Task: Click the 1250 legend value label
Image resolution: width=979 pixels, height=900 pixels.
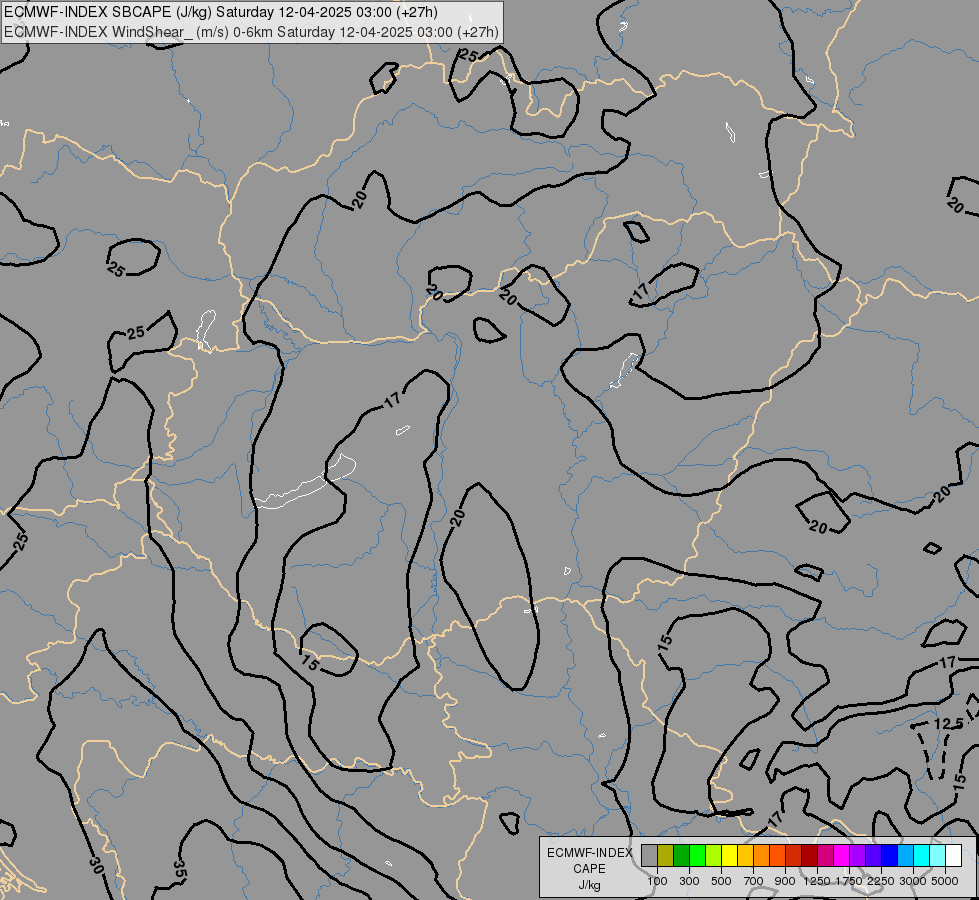Action: click(x=817, y=881)
